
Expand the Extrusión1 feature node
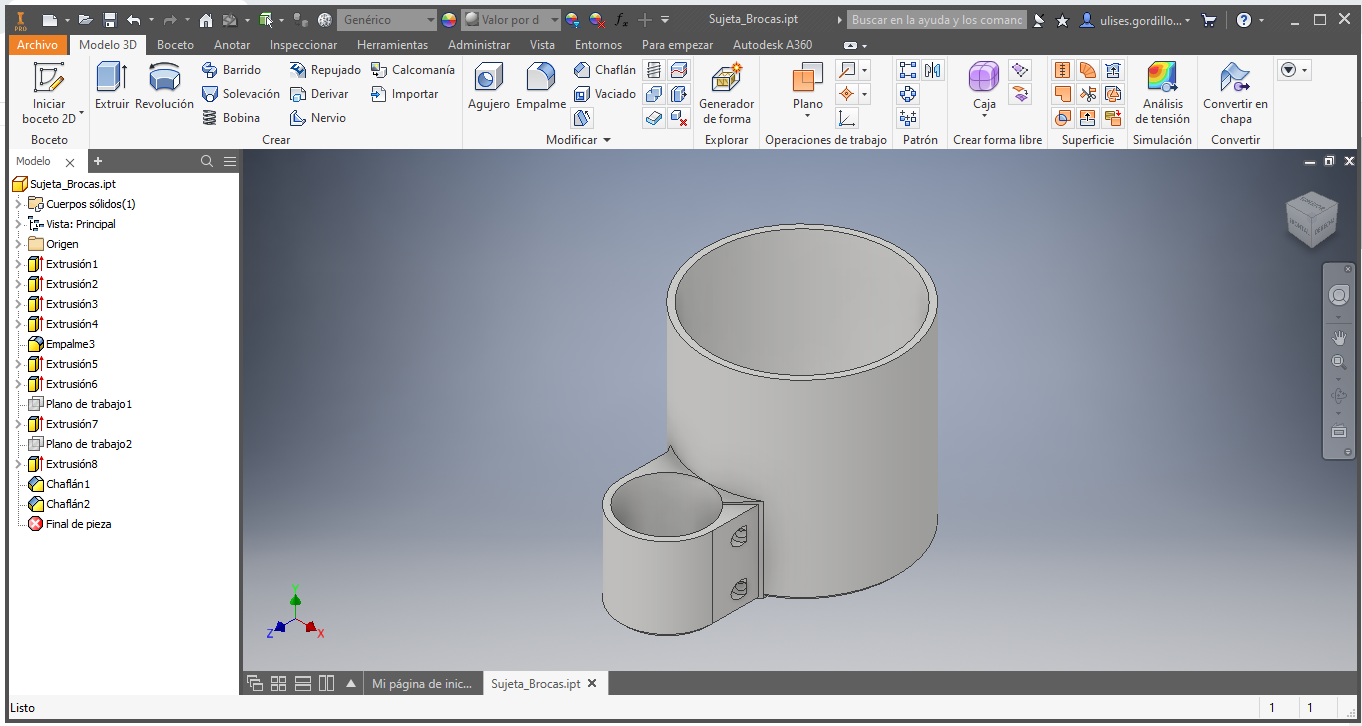pos(18,264)
